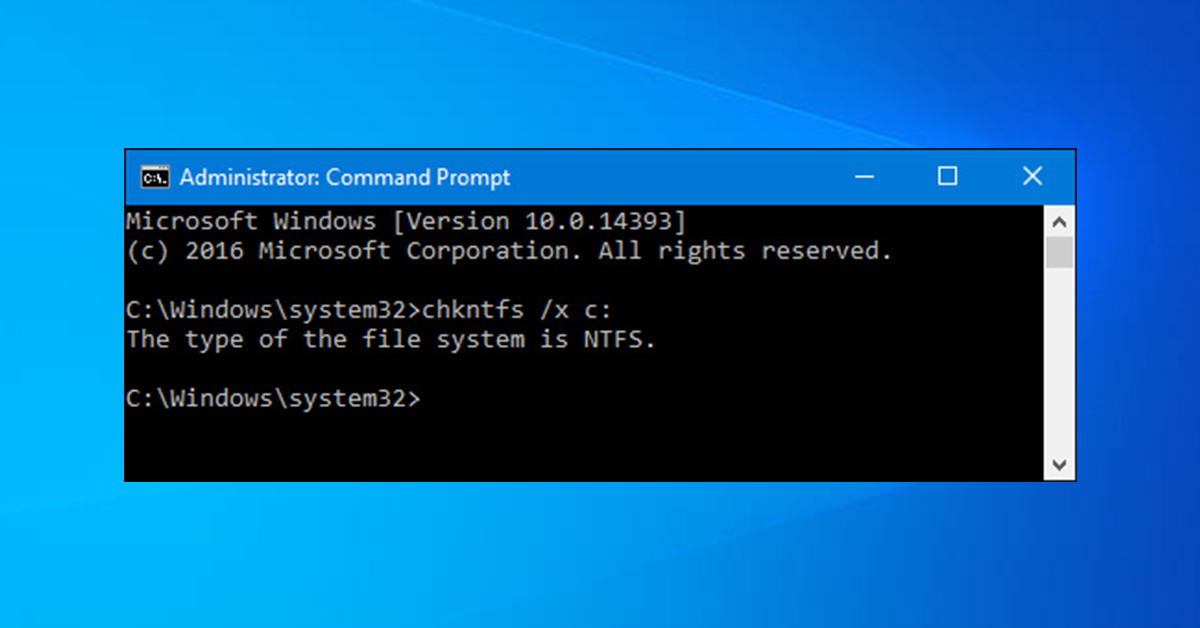Click the X icon to close the prompt

[1032, 176]
